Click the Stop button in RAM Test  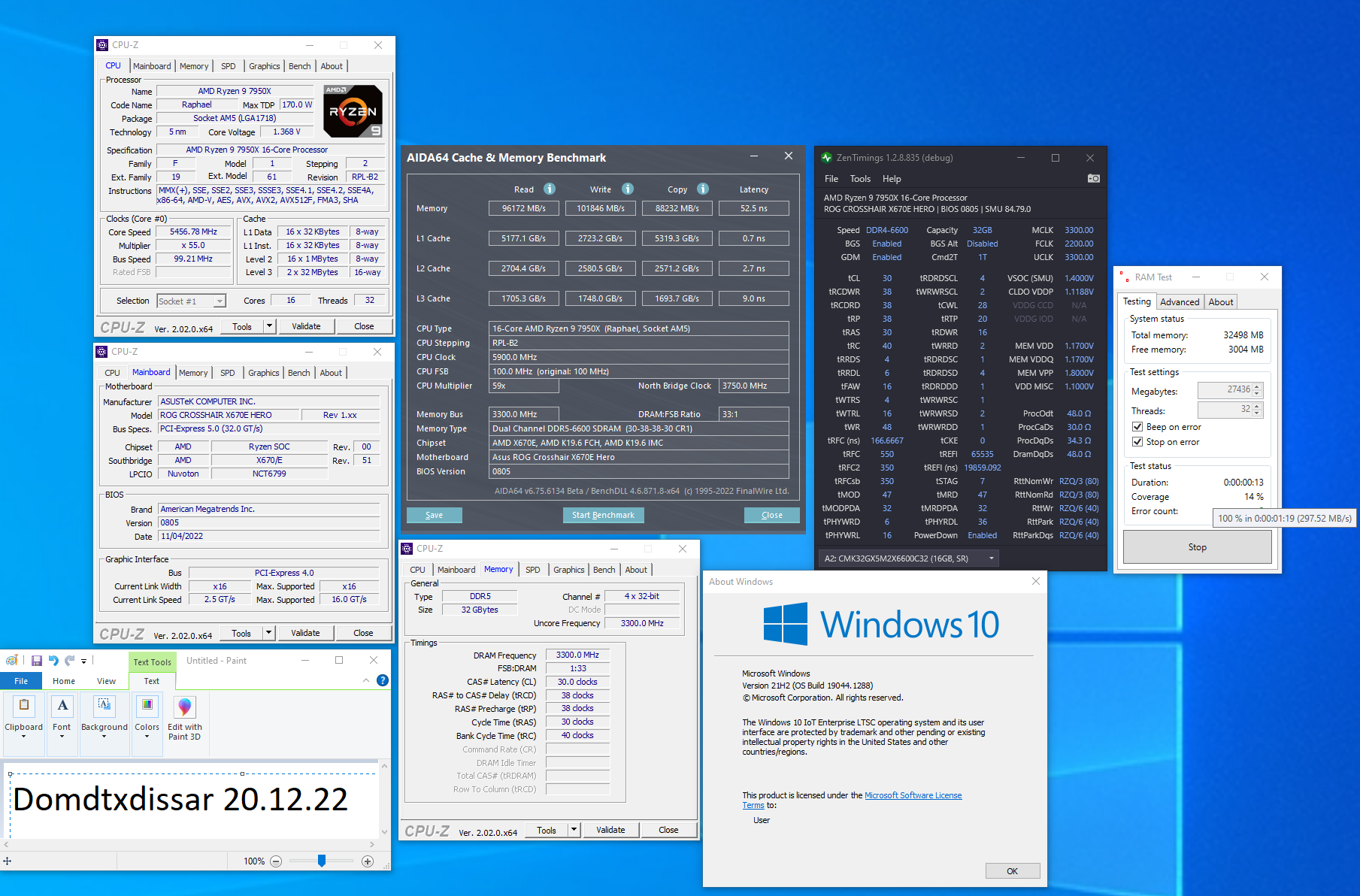pos(1197,547)
